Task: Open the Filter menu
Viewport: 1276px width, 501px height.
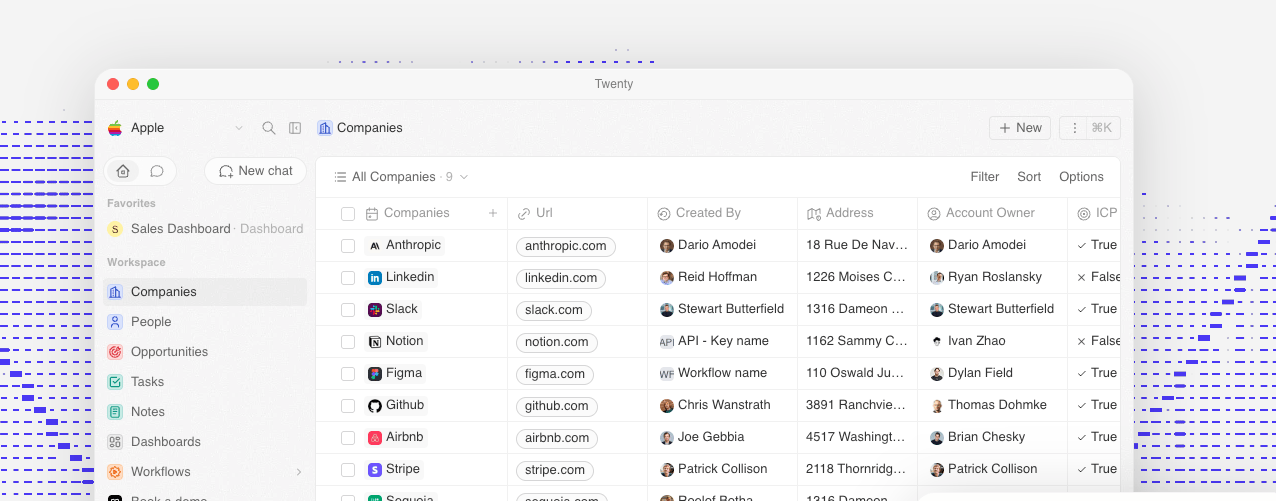Action: pos(985,177)
